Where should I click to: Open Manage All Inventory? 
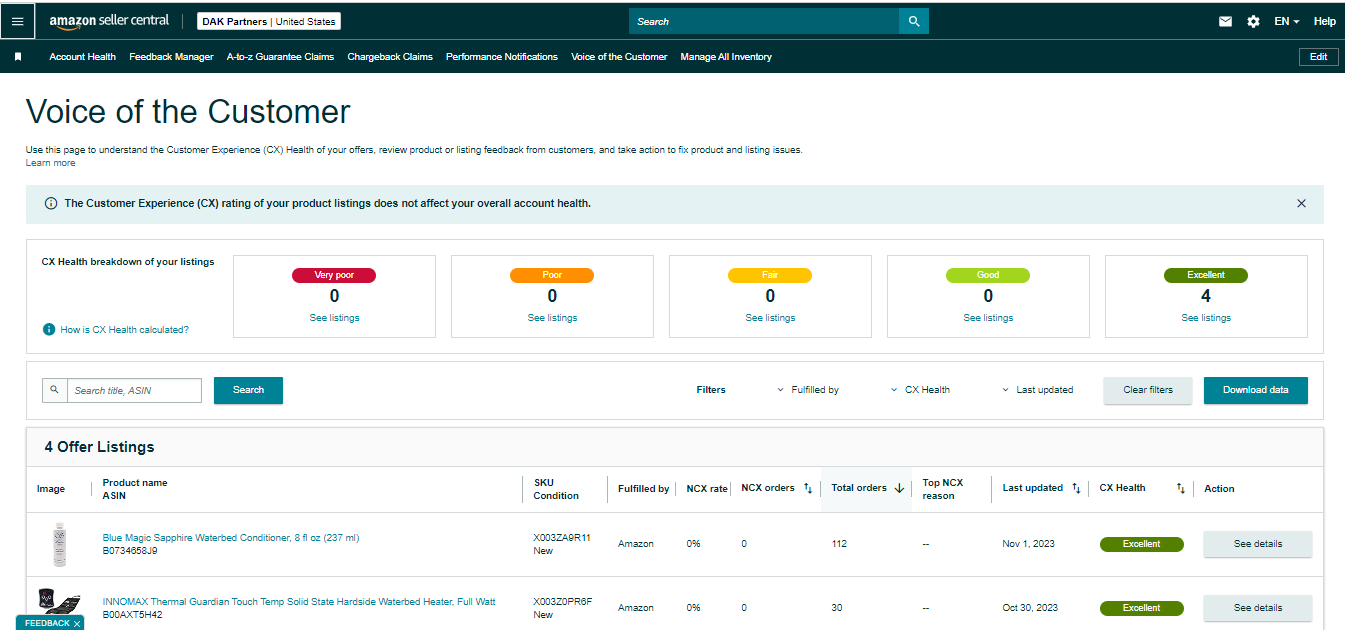click(726, 57)
